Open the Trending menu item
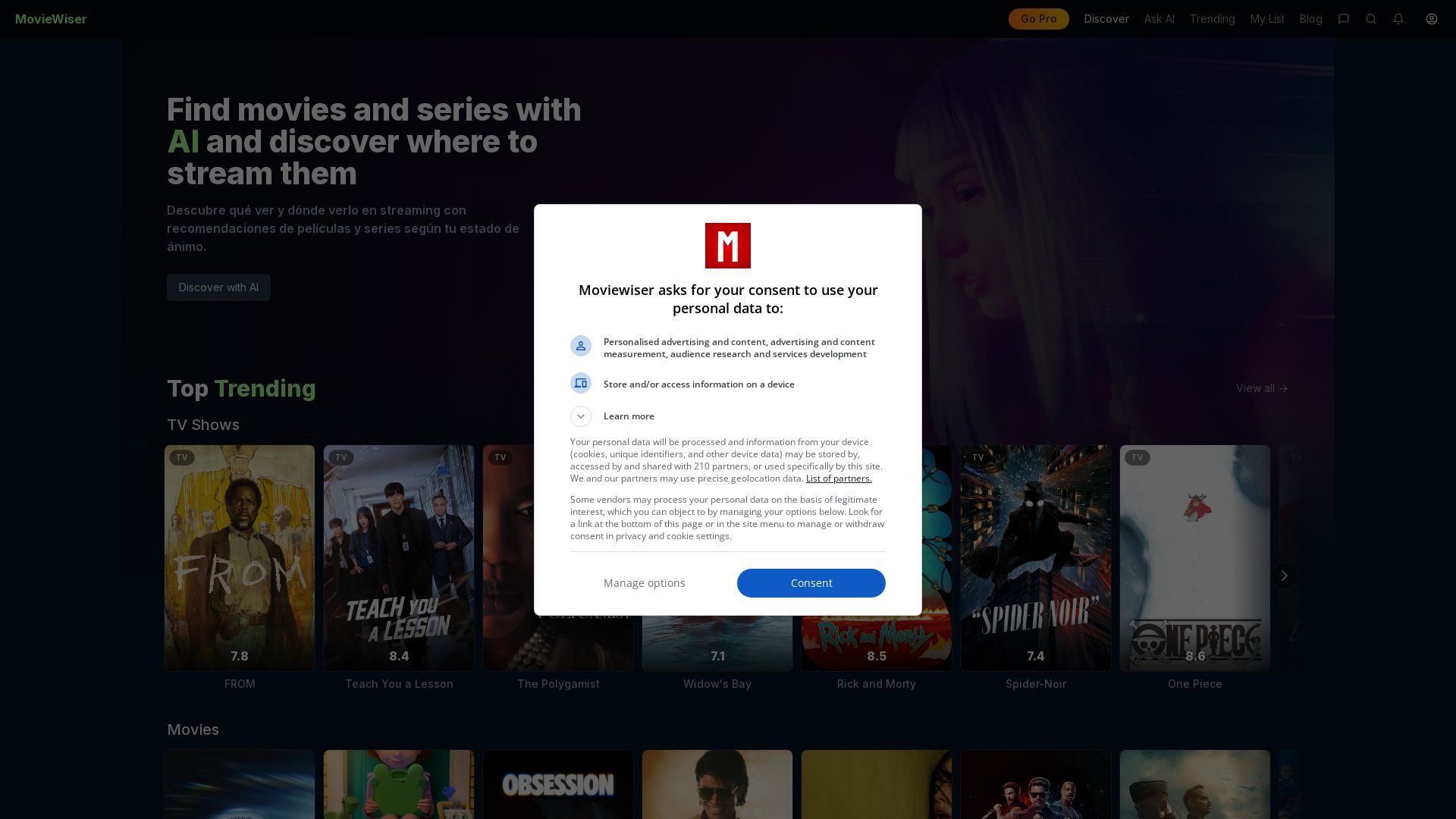The height and width of the screenshot is (819, 1456). click(1213, 19)
